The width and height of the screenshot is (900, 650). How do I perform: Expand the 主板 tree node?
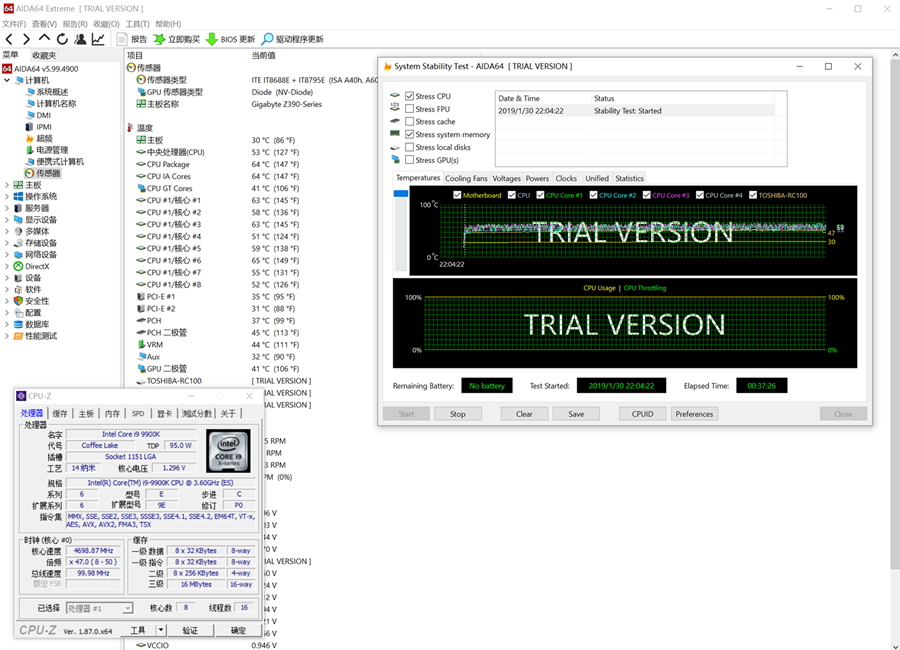(7, 185)
